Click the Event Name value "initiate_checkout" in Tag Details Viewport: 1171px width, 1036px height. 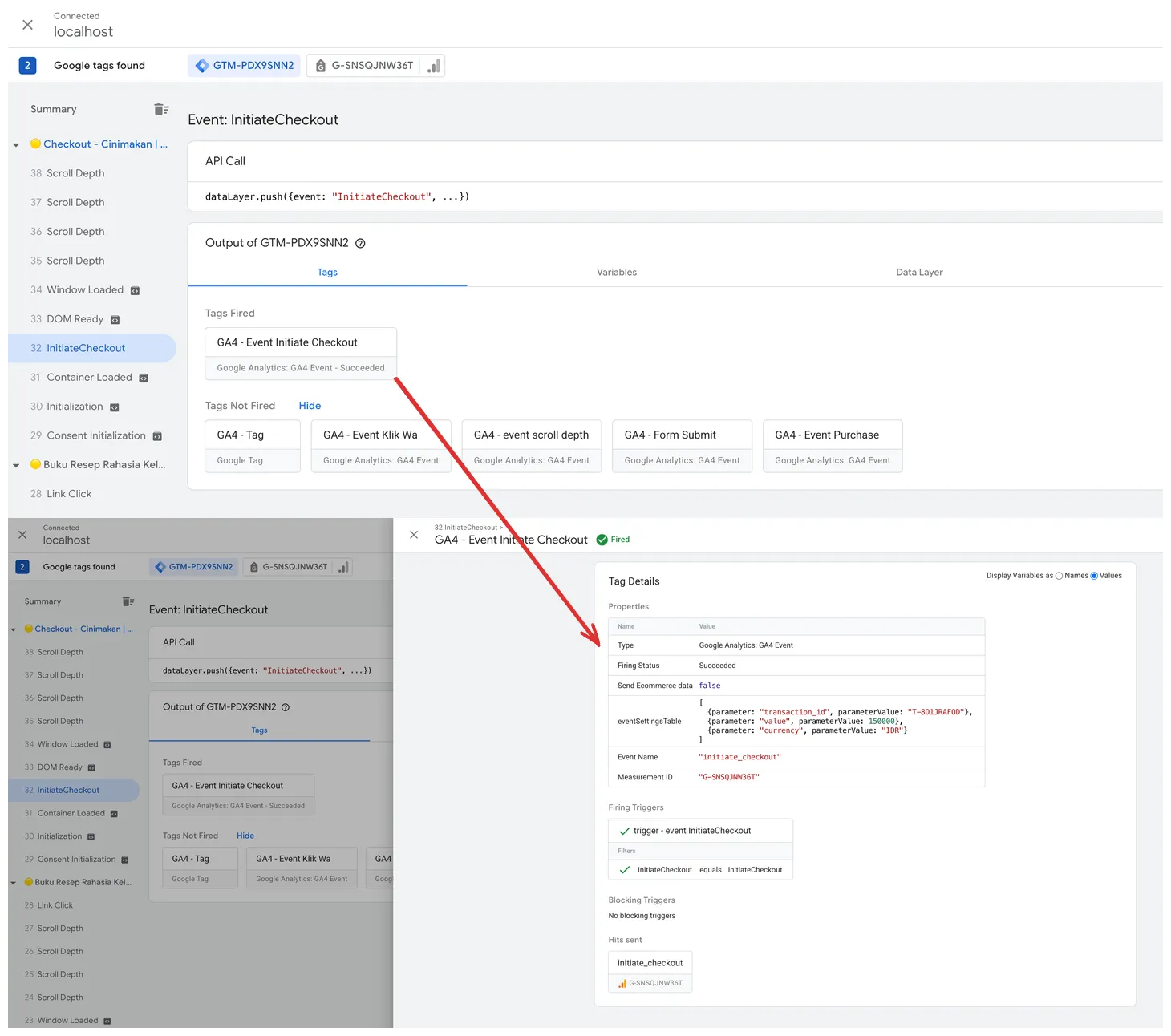click(739, 758)
